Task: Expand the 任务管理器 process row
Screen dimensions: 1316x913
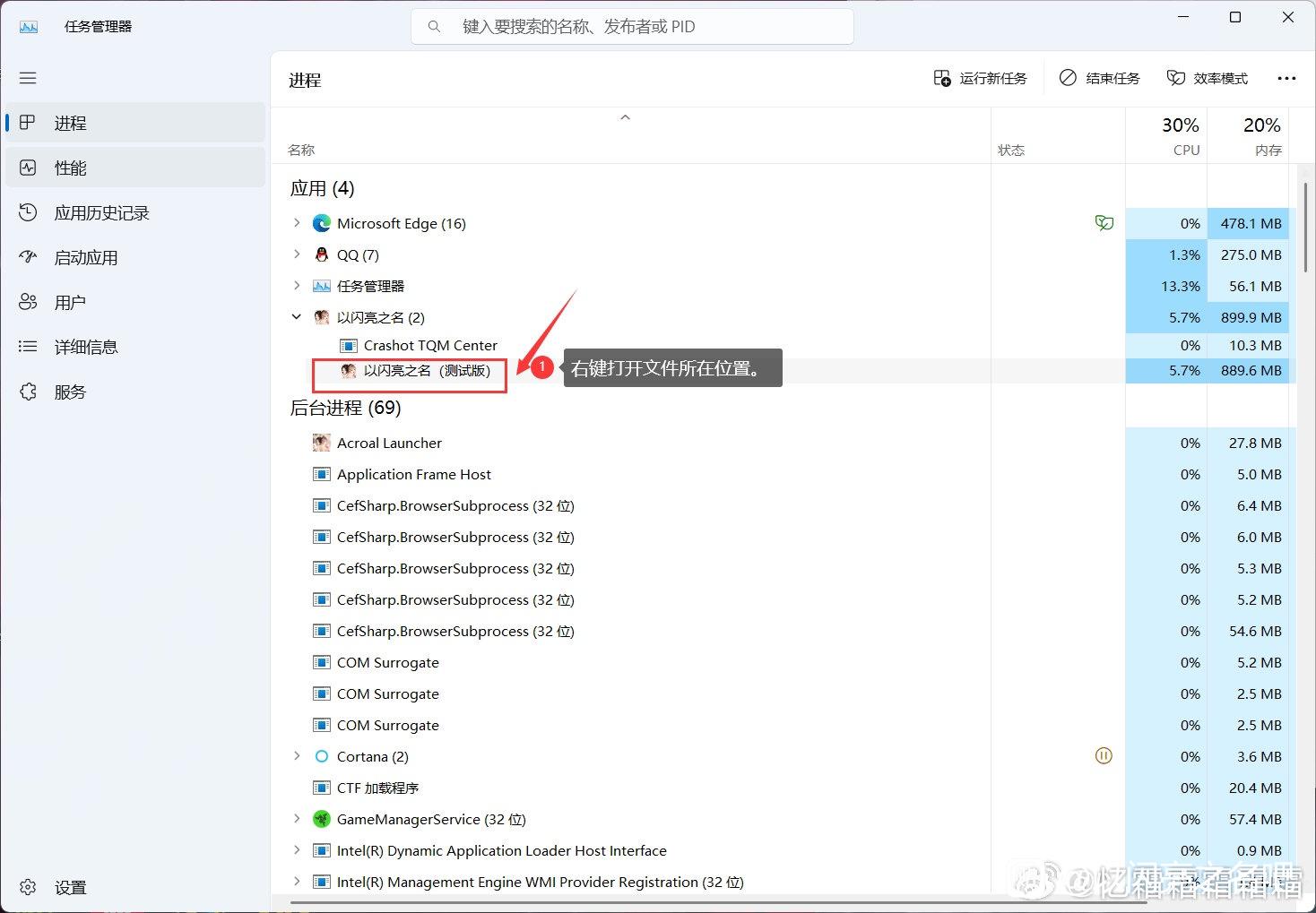Action: pos(297,286)
